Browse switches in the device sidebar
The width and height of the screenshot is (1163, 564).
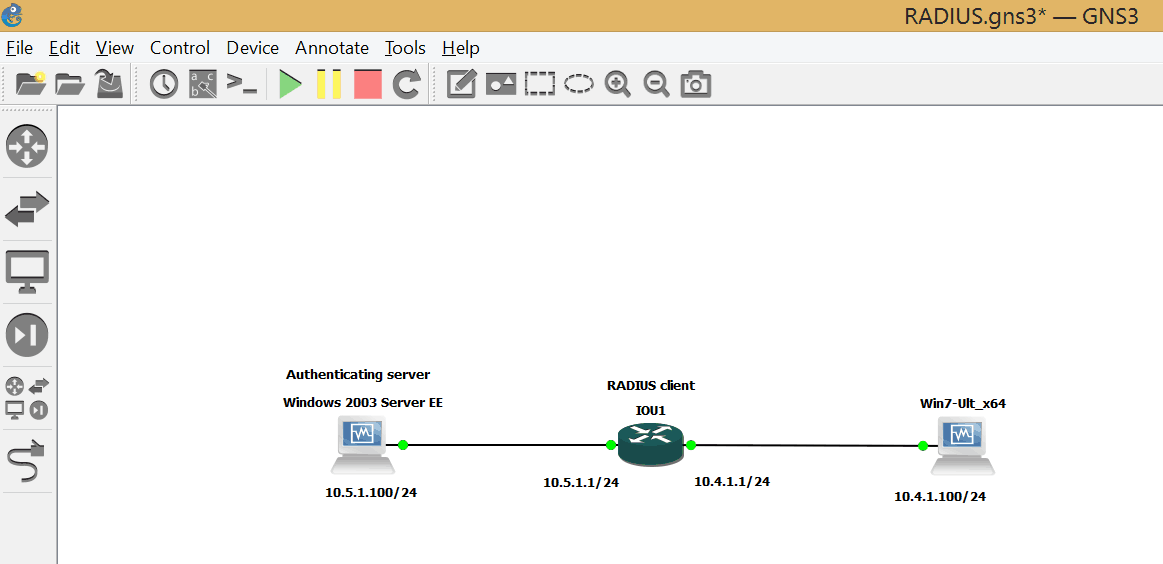(27, 209)
